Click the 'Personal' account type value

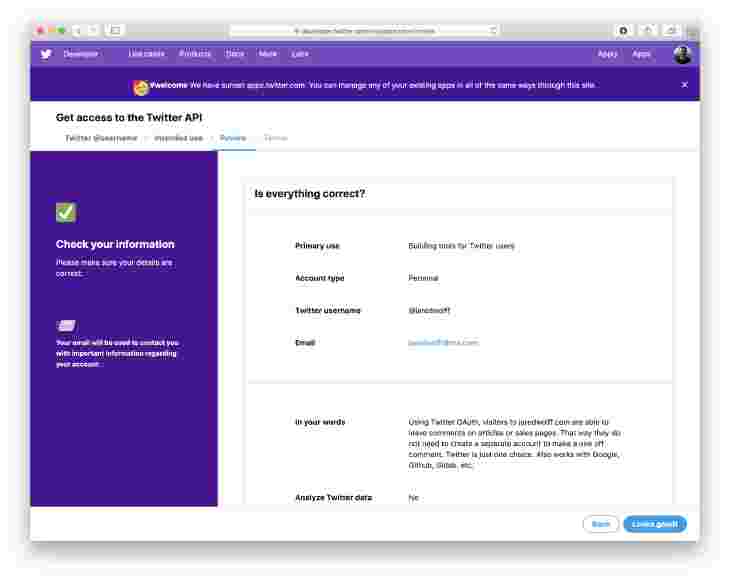[x=423, y=278]
